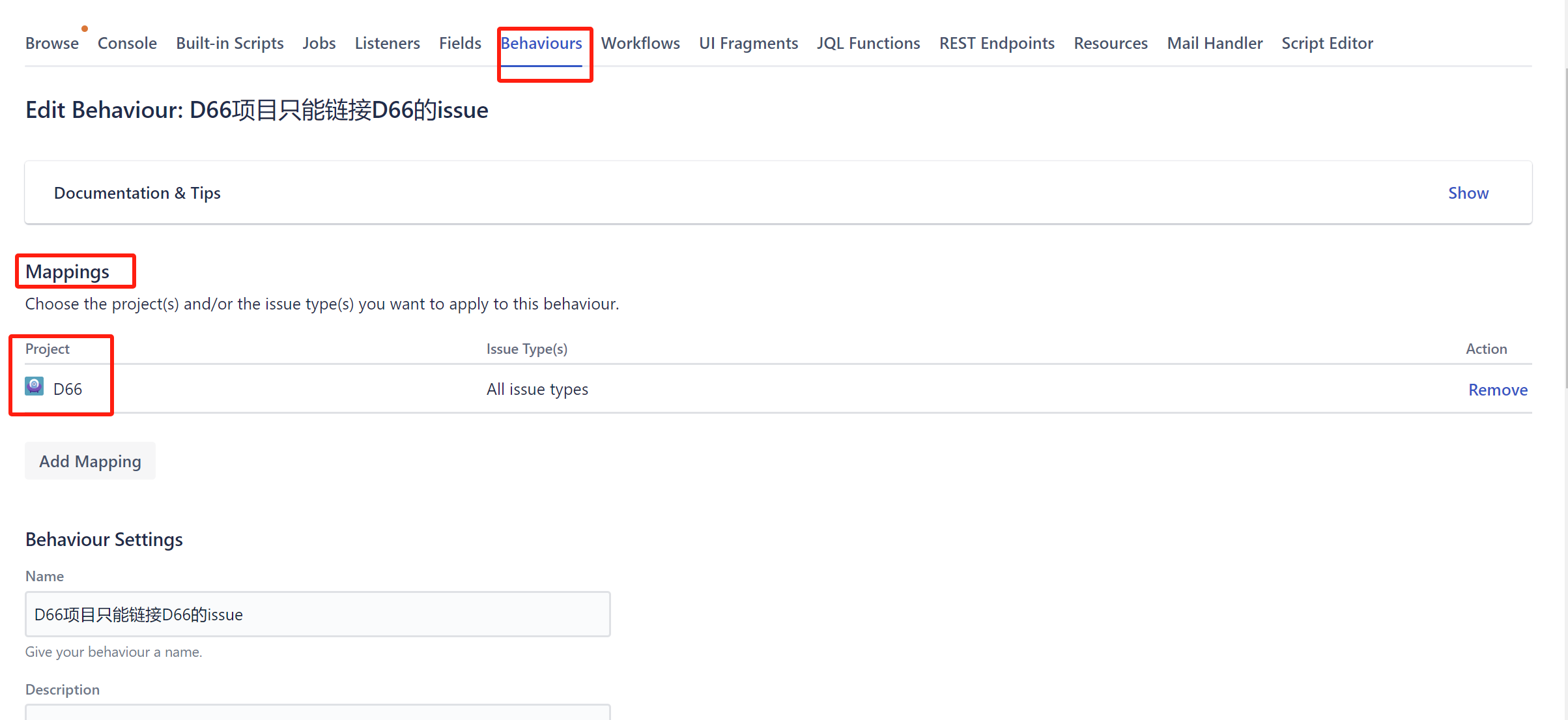1568x720 pixels.
Task: Select the Resources tab
Action: tap(1110, 43)
